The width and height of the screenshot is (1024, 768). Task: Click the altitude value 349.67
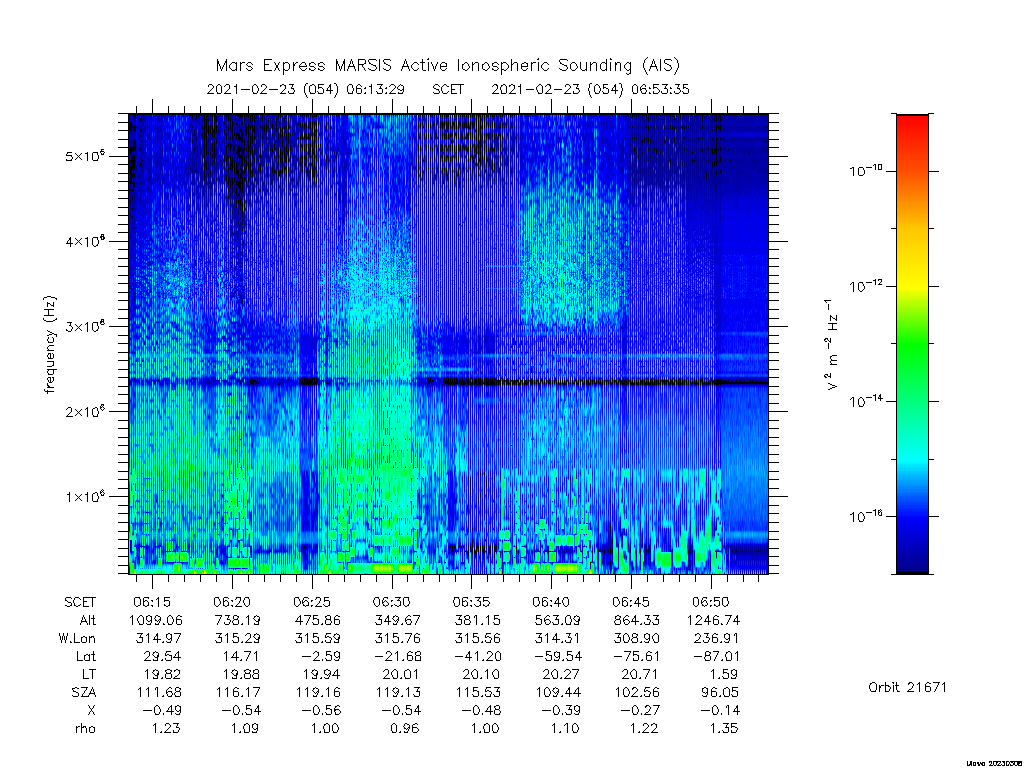(397, 620)
